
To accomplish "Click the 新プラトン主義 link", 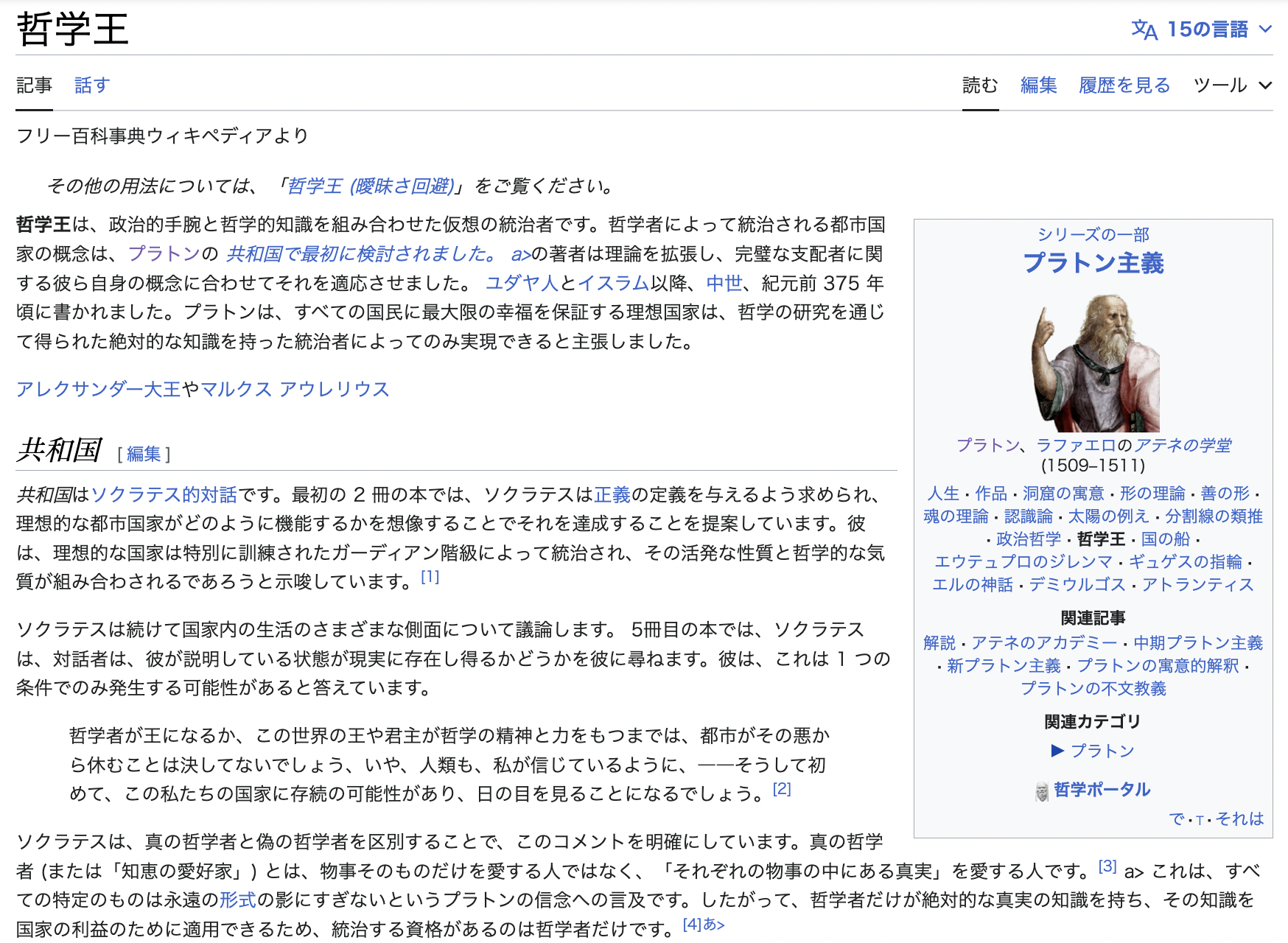I will click(x=1004, y=665).
